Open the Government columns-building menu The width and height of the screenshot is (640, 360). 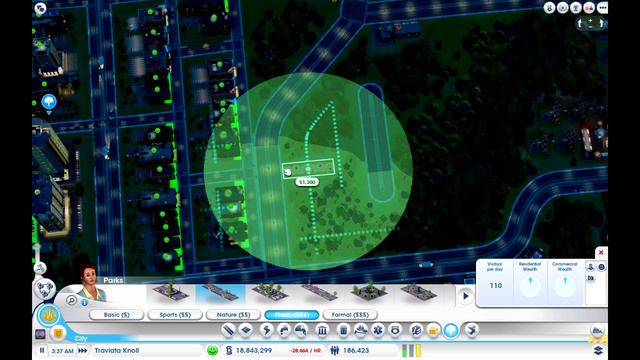point(322,330)
